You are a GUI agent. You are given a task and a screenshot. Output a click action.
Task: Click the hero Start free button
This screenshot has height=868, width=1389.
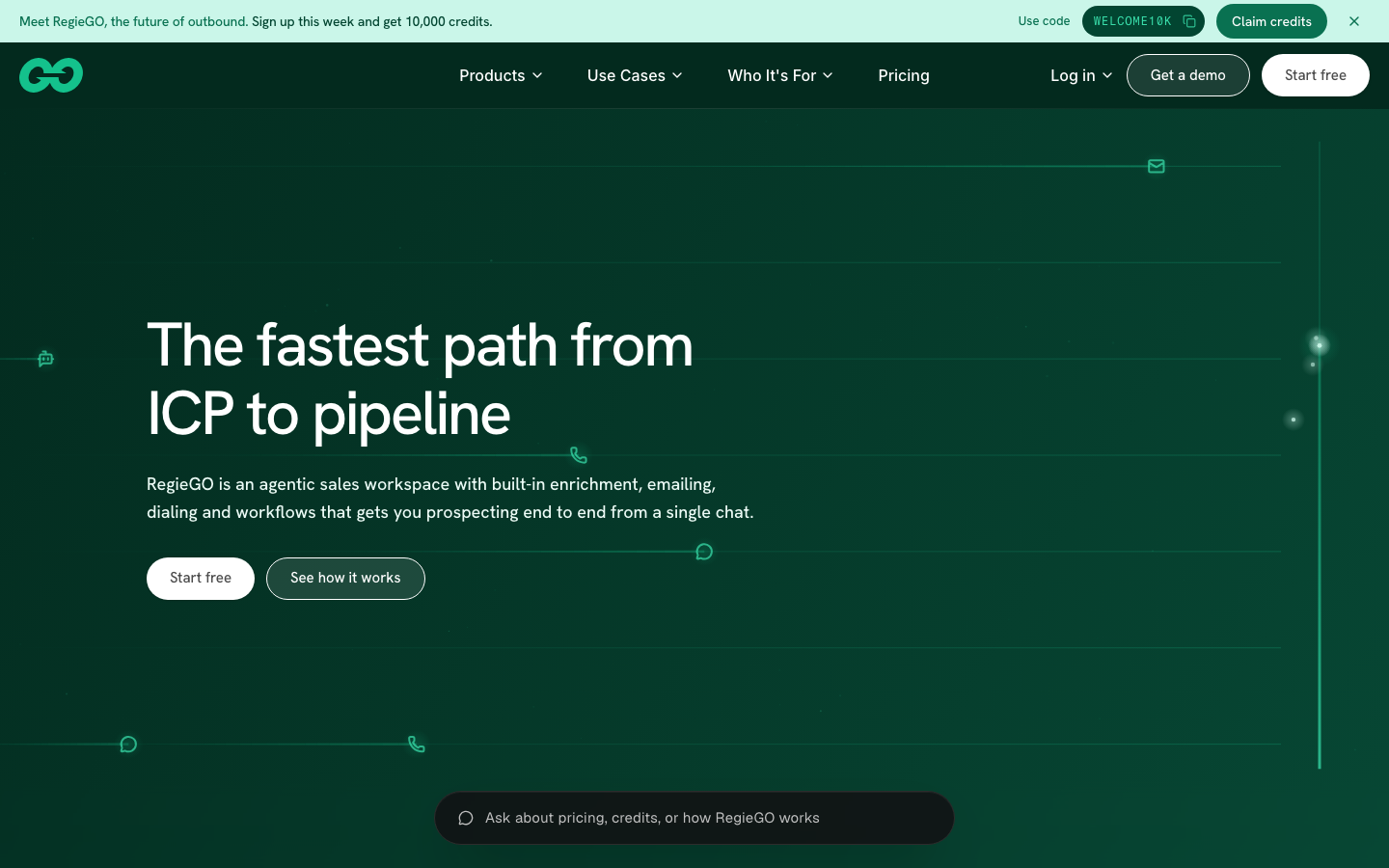(201, 579)
